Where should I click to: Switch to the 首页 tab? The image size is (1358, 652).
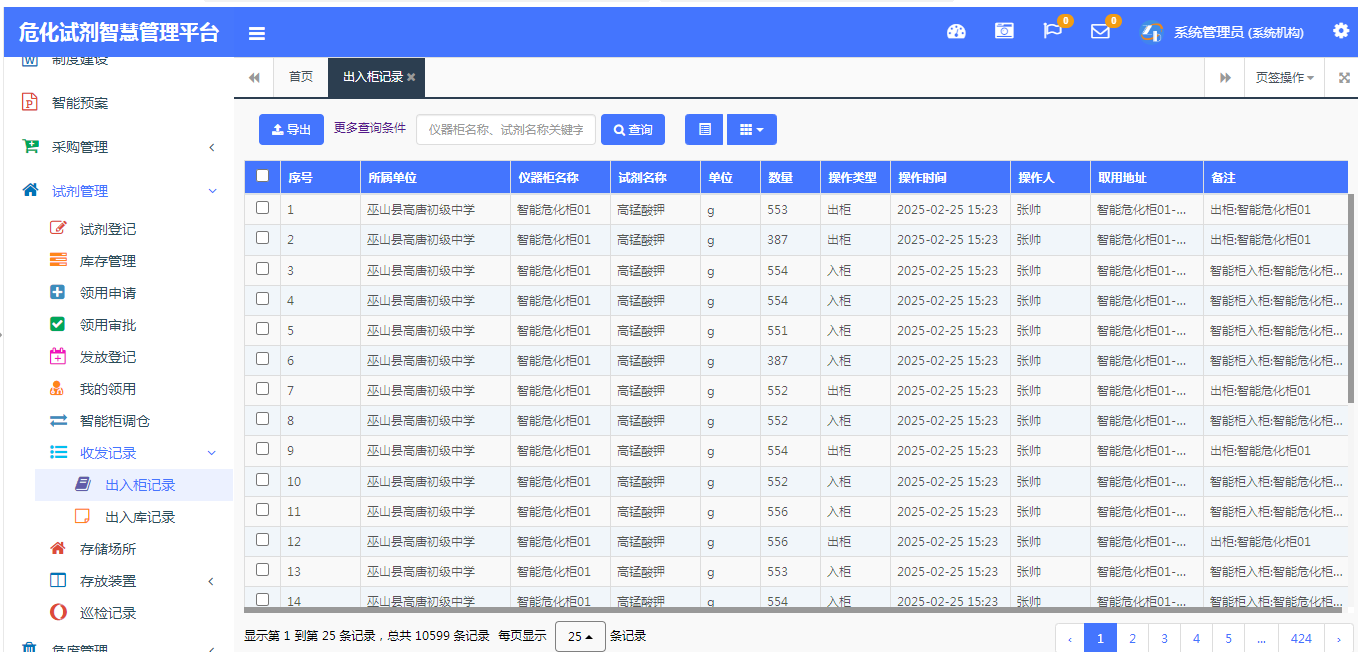pyautogui.click(x=301, y=77)
